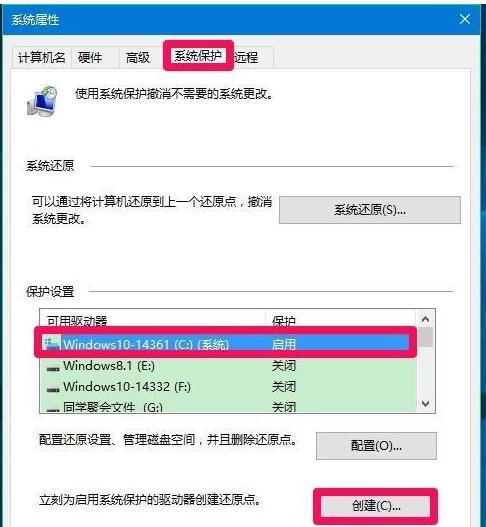The height and width of the screenshot is (527, 486).
Task: Select the 系统保护 tab
Action: [x=198, y=55]
